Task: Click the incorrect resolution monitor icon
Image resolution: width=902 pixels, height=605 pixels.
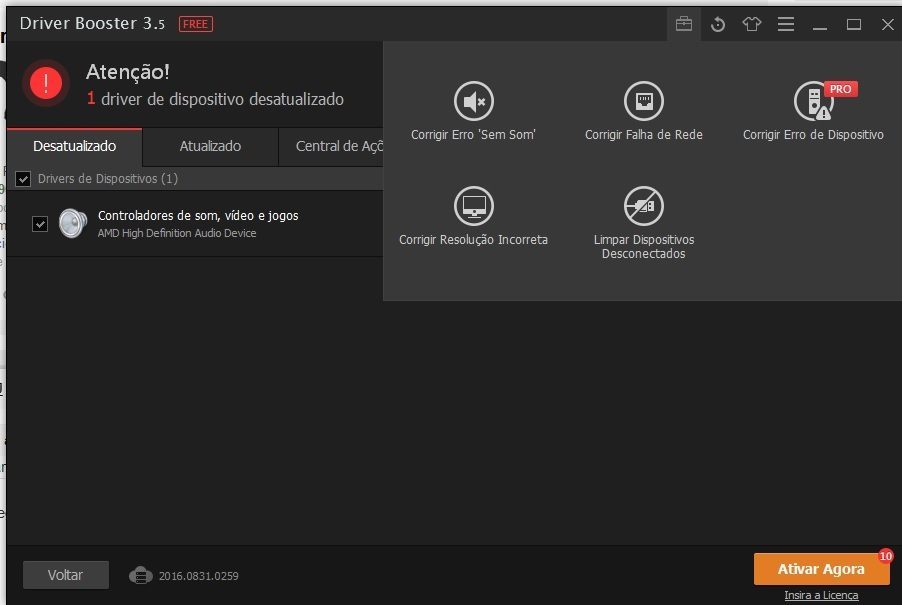Action: point(474,206)
